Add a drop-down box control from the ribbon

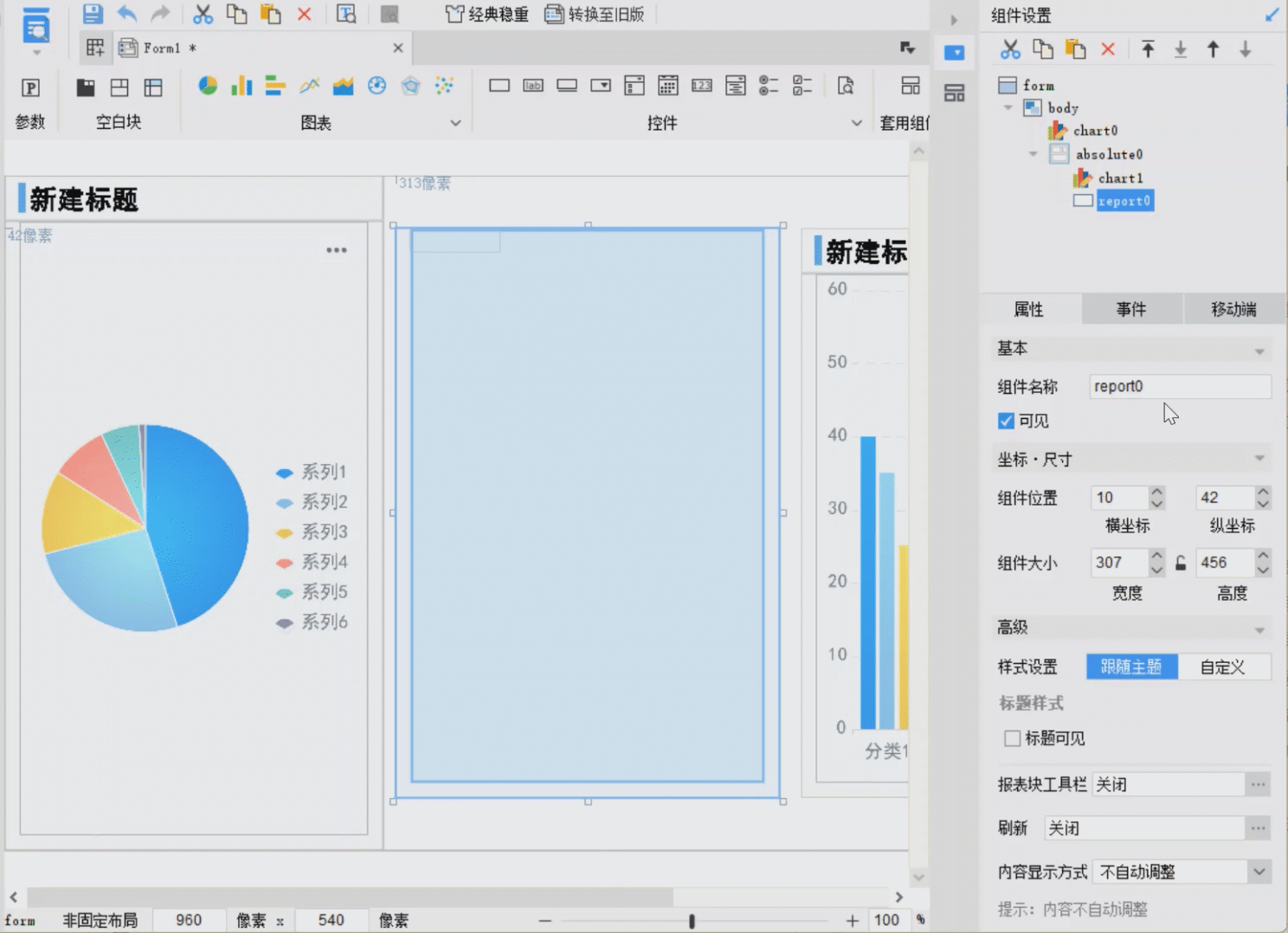pyautogui.click(x=601, y=86)
